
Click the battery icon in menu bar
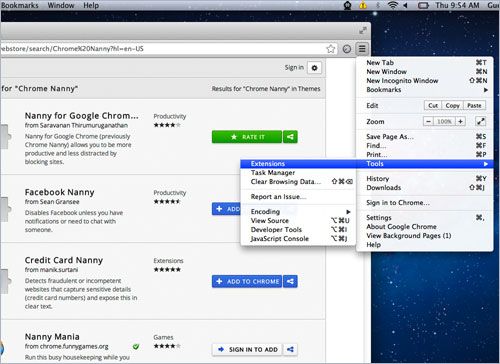coord(423,6)
